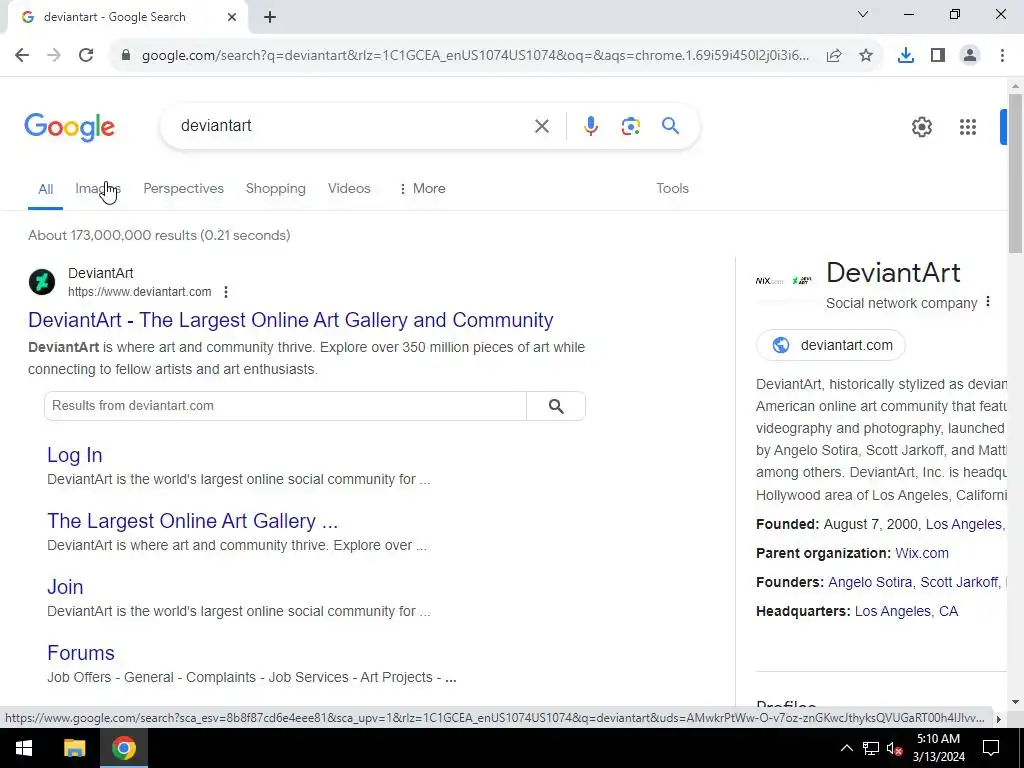Click the Google search text field
The width and height of the screenshot is (1024, 768).
[353, 125]
